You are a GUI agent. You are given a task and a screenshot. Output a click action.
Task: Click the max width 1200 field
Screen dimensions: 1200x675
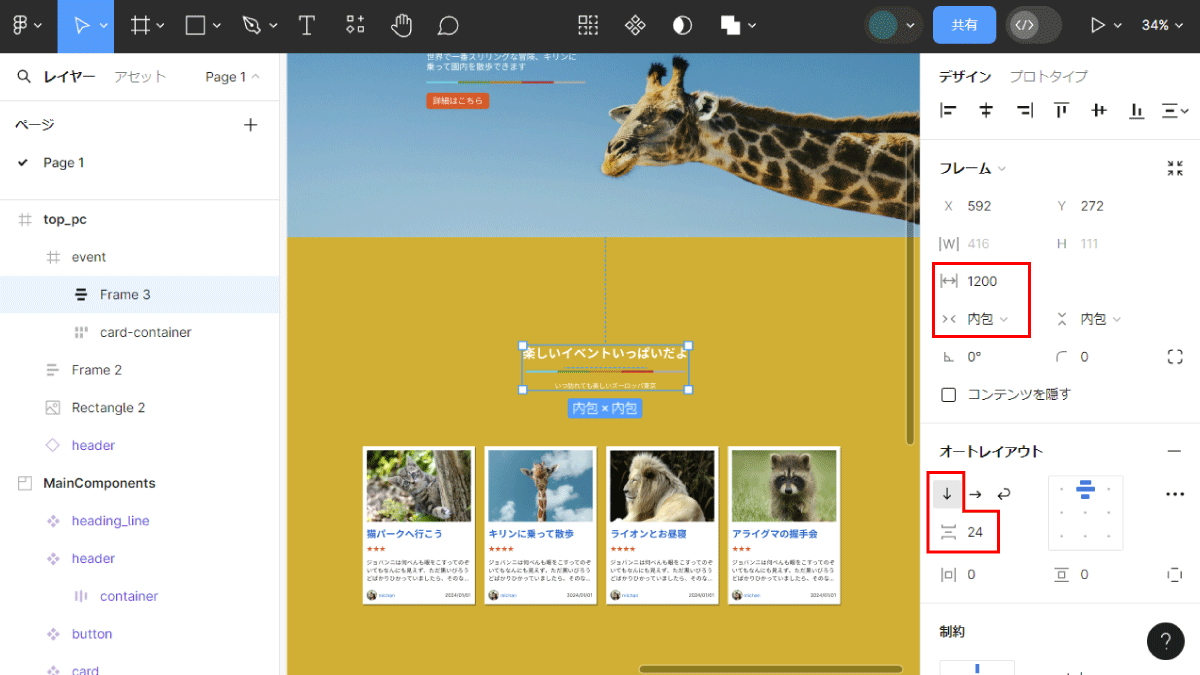[983, 281]
